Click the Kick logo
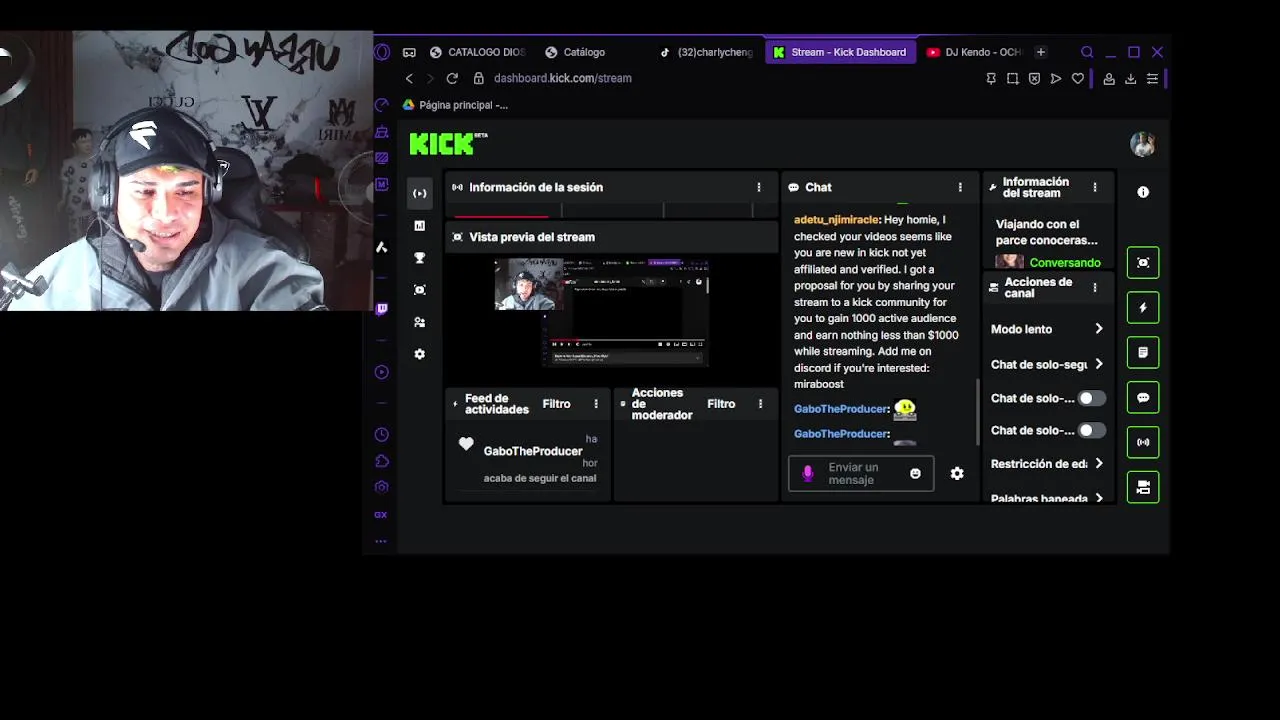Image resolution: width=1280 pixels, height=720 pixels. click(448, 144)
